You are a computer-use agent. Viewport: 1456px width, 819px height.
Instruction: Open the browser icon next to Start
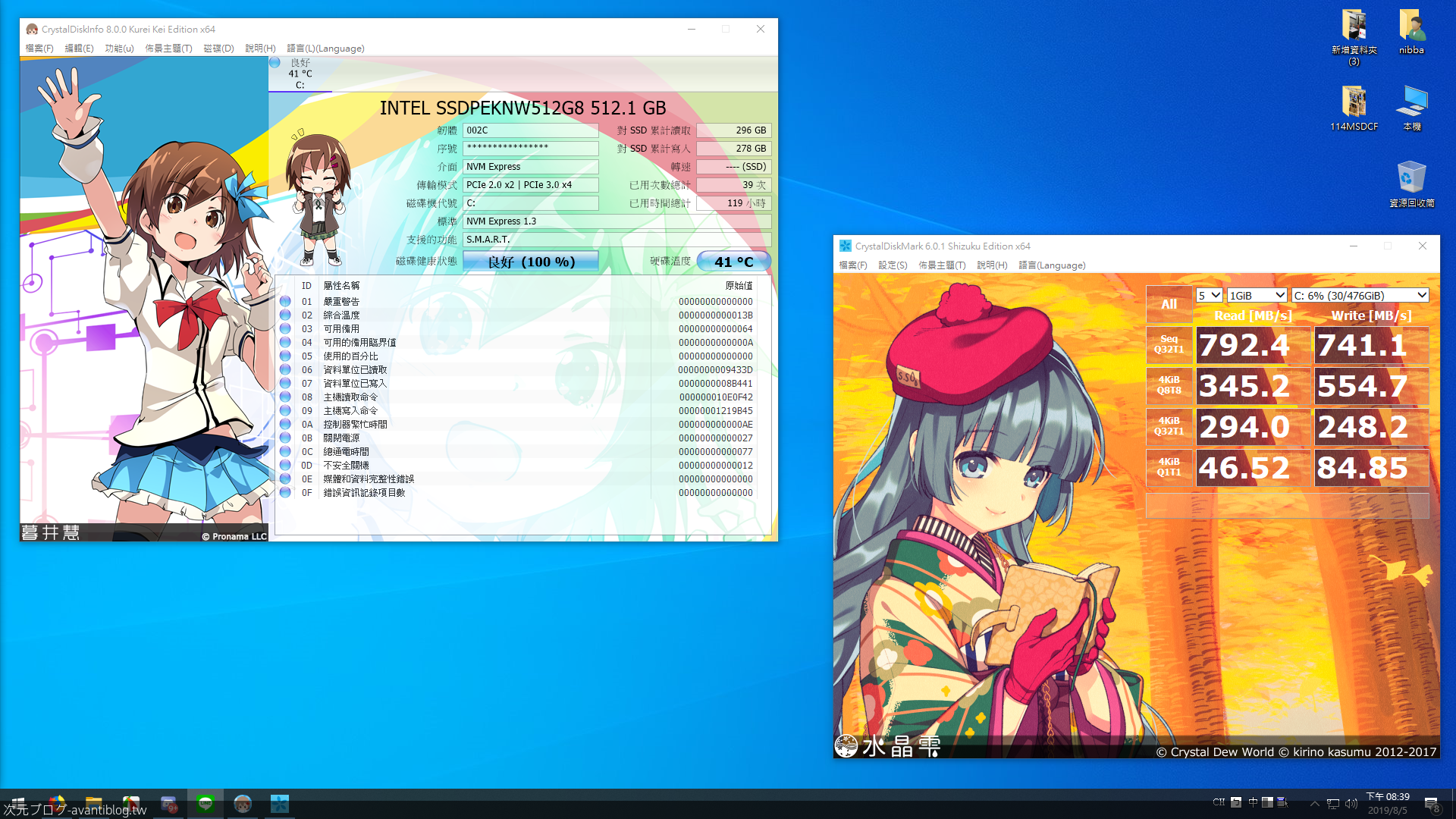coord(57,804)
